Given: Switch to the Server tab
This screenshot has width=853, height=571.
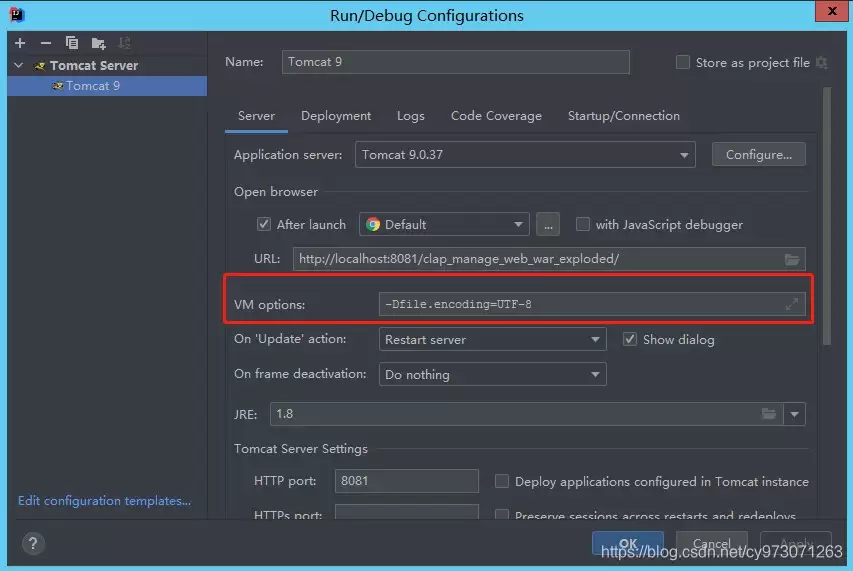Looking at the screenshot, I should pos(256,116).
